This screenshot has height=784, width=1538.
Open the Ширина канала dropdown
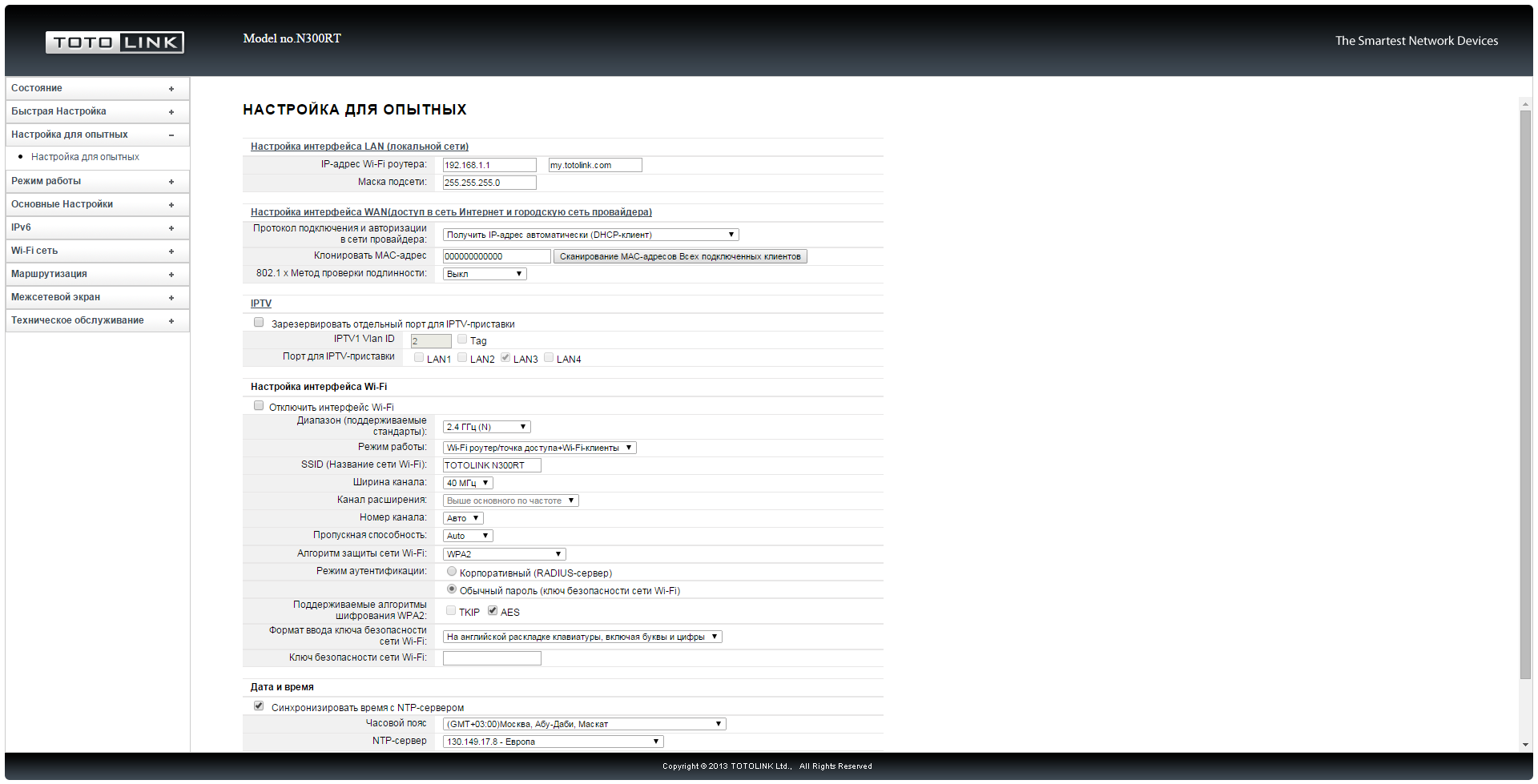pyautogui.click(x=468, y=483)
